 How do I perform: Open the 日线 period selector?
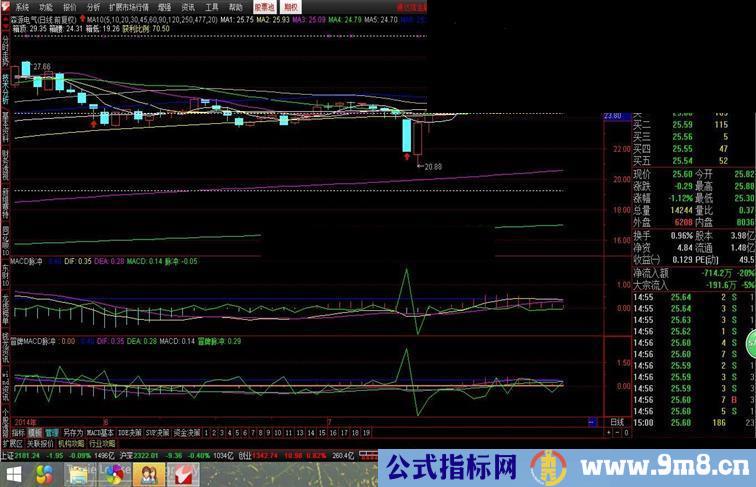(x=618, y=422)
